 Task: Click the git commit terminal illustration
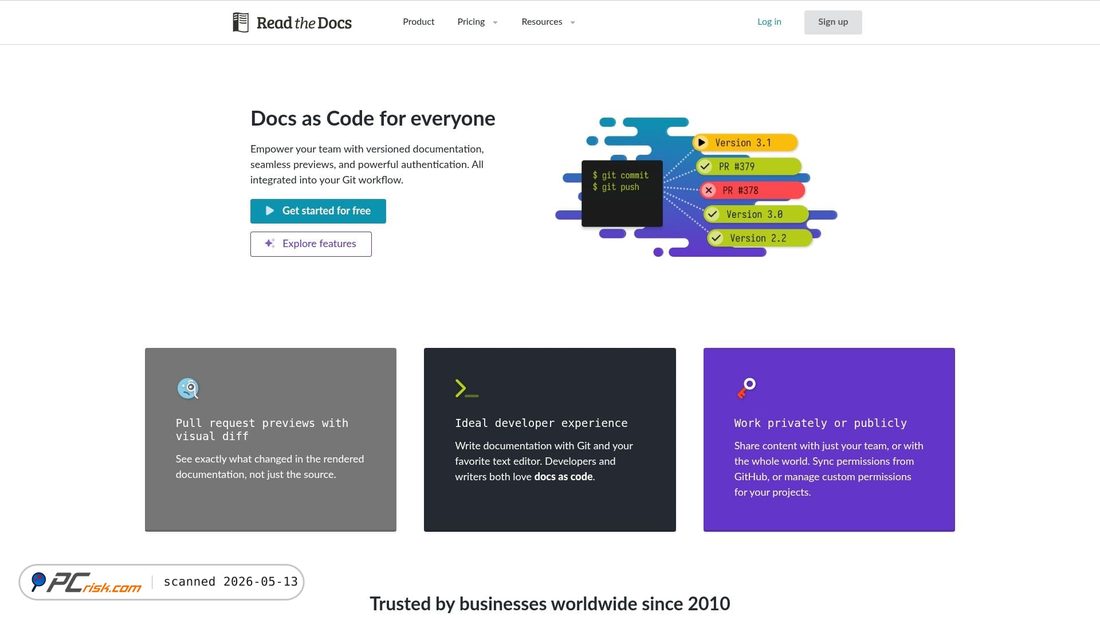pos(622,193)
